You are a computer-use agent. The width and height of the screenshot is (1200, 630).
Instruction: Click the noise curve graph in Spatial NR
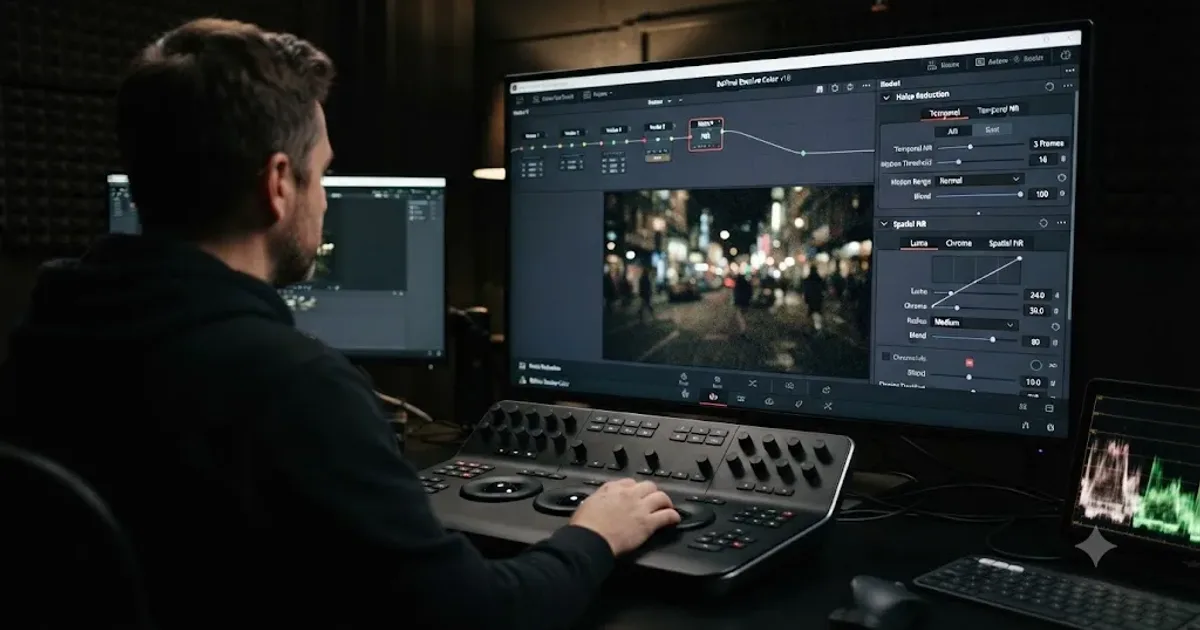tap(976, 269)
